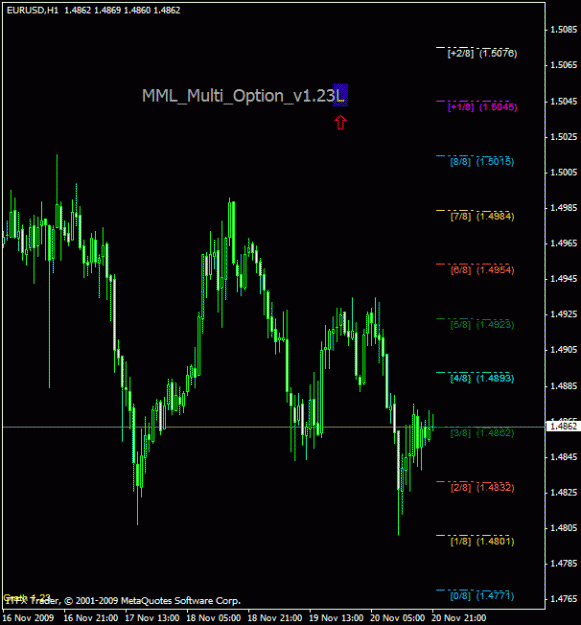The height and width of the screenshot is (625, 581).
Task: Click the 20 Nov 05:00 time label
Action: tap(398, 618)
